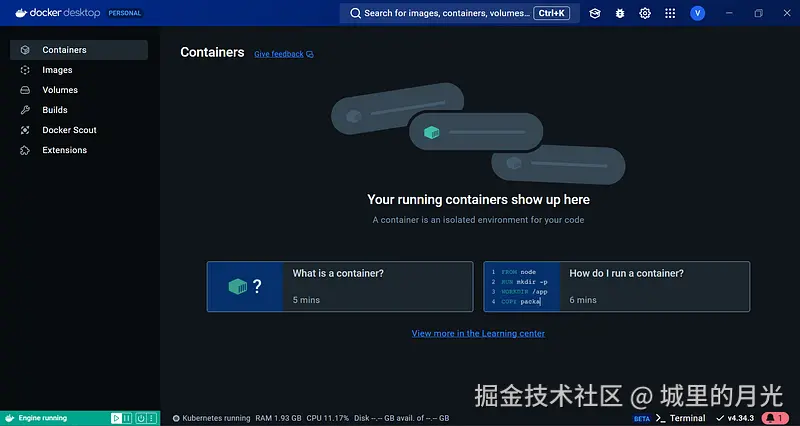Click the RAM 1.93 GB readout

(278, 418)
